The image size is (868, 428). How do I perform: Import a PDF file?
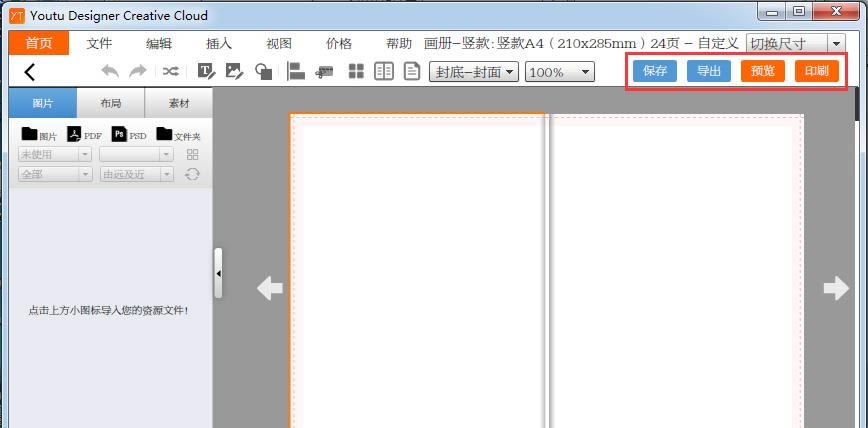(74, 133)
